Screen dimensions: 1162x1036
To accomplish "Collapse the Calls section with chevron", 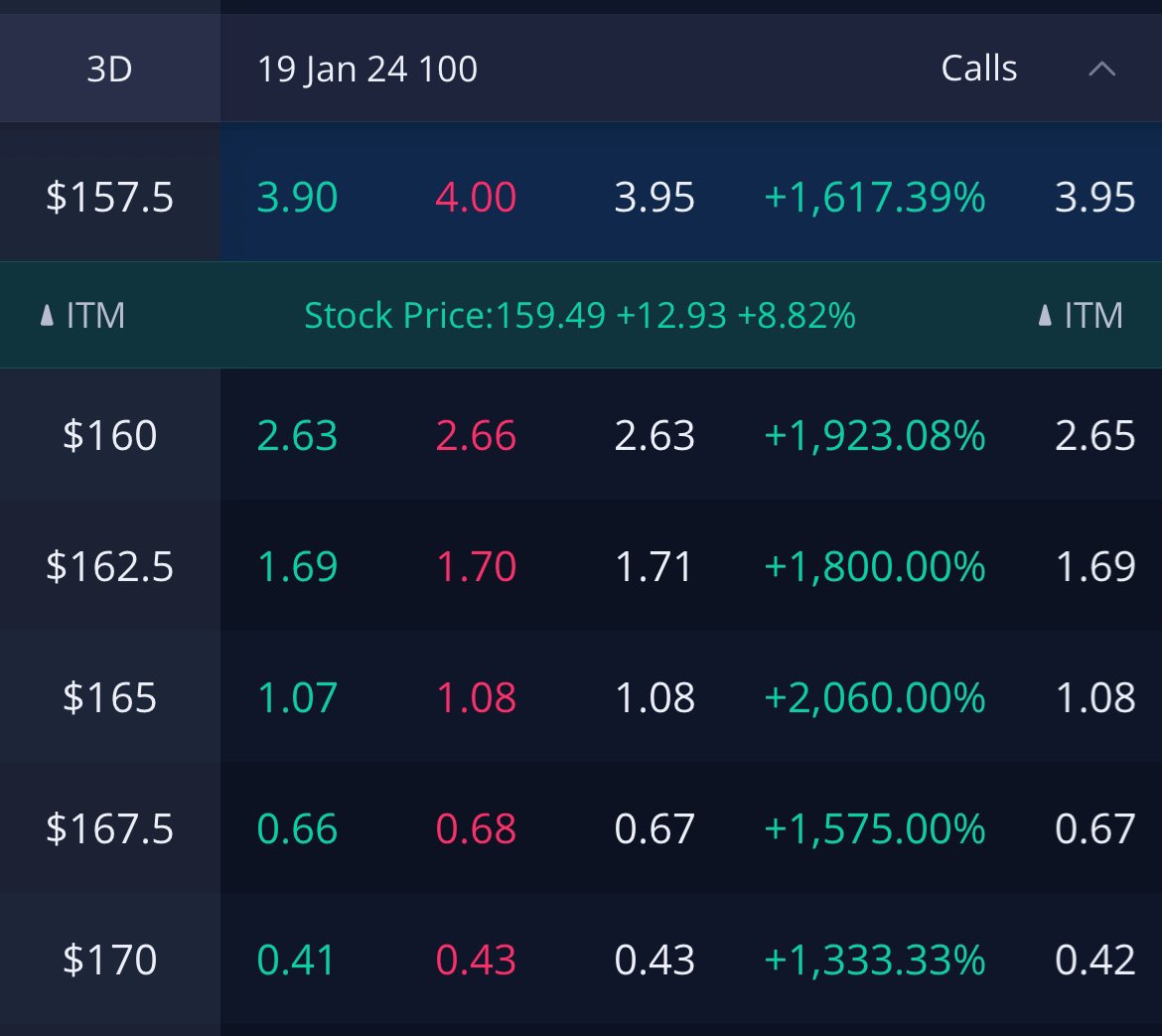I will pyautogui.click(x=1102, y=69).
